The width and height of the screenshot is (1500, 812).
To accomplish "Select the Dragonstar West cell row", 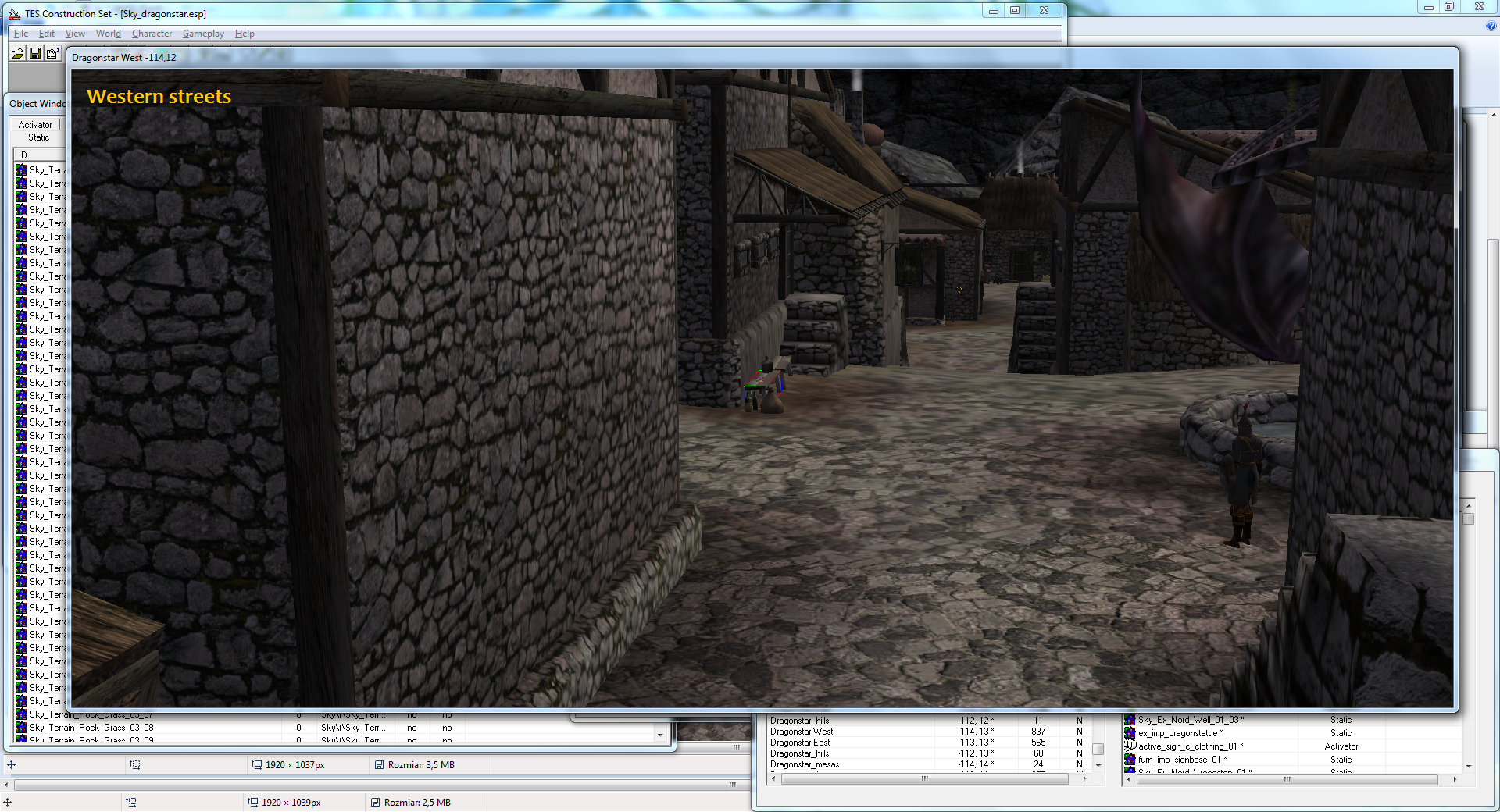I will tap(930, 732).
